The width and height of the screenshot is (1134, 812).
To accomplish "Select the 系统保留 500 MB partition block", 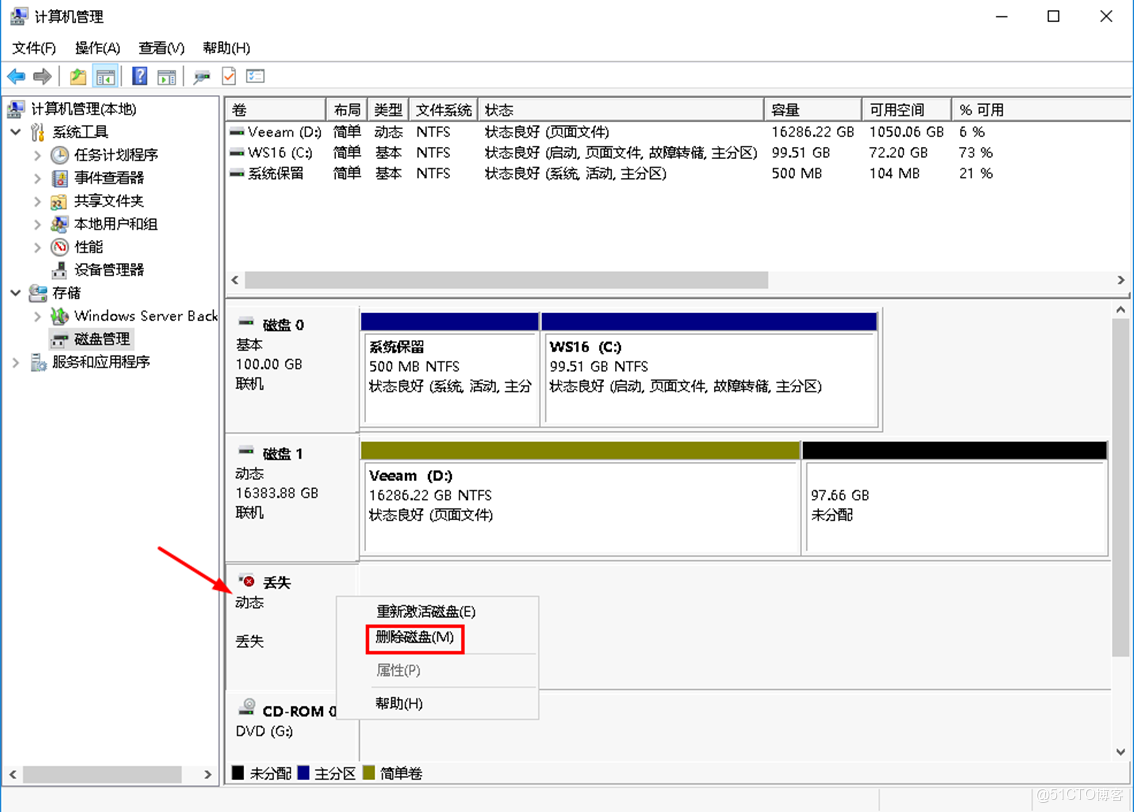I will tap(450, 369).
